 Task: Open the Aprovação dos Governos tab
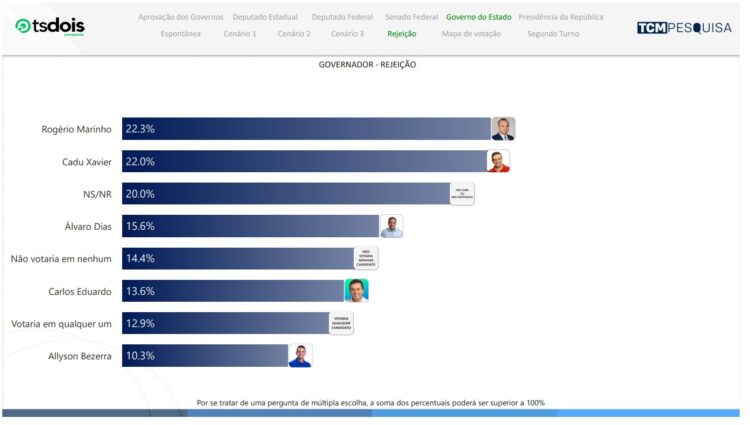coord(179,17)
